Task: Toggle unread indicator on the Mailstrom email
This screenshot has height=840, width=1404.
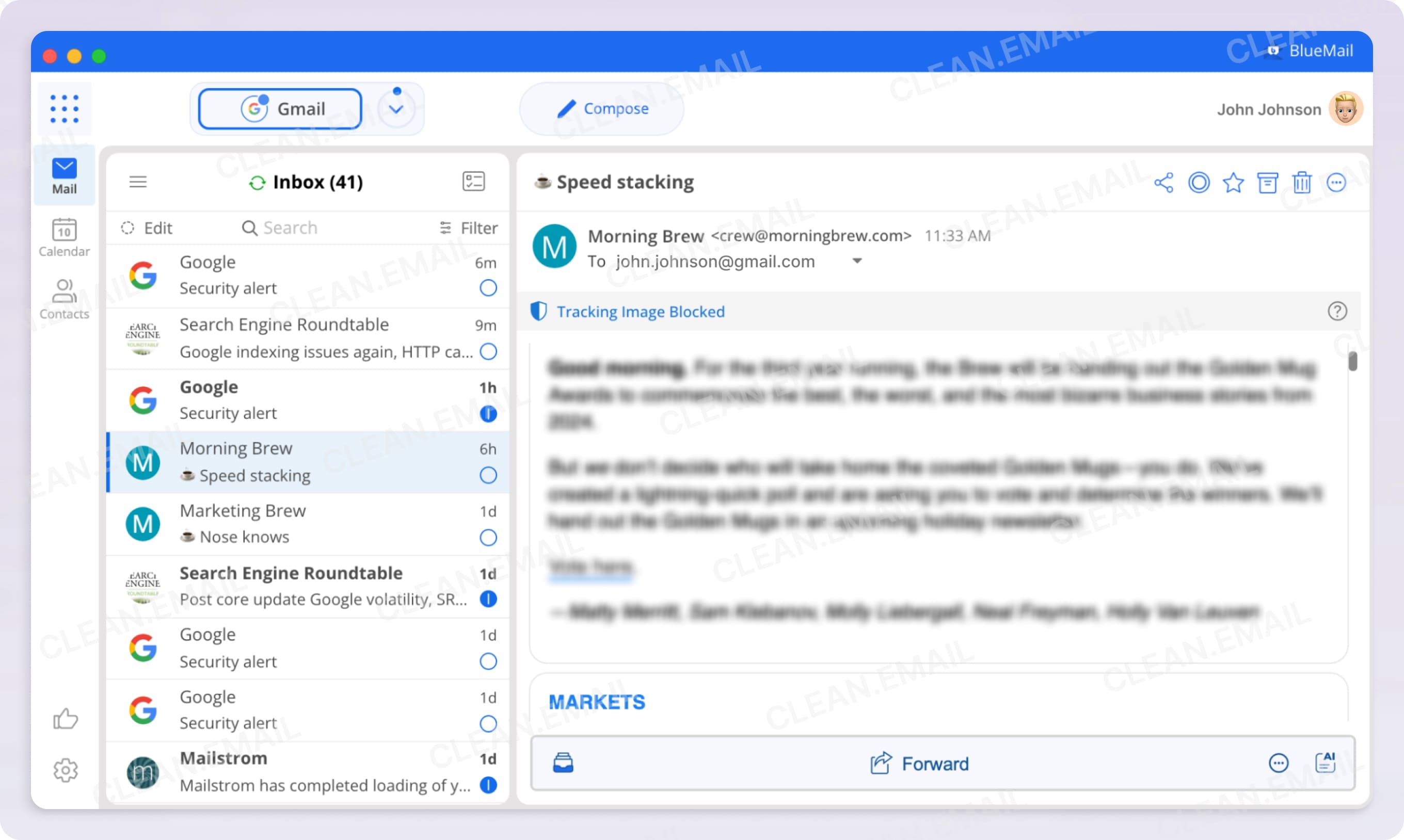Action: (x=488, y=786)
